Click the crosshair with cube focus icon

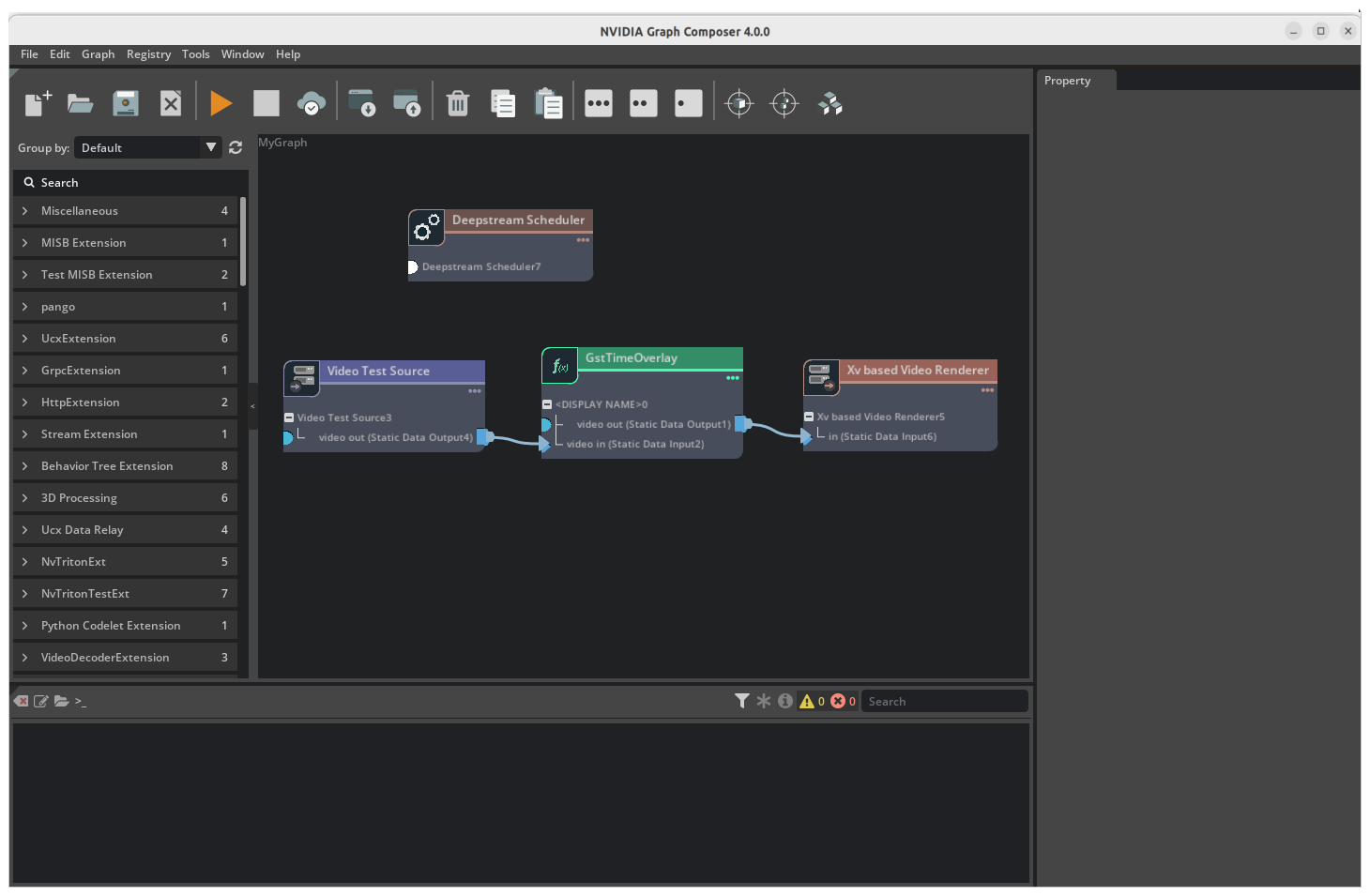pyautogui.click(x=739, y=103)
